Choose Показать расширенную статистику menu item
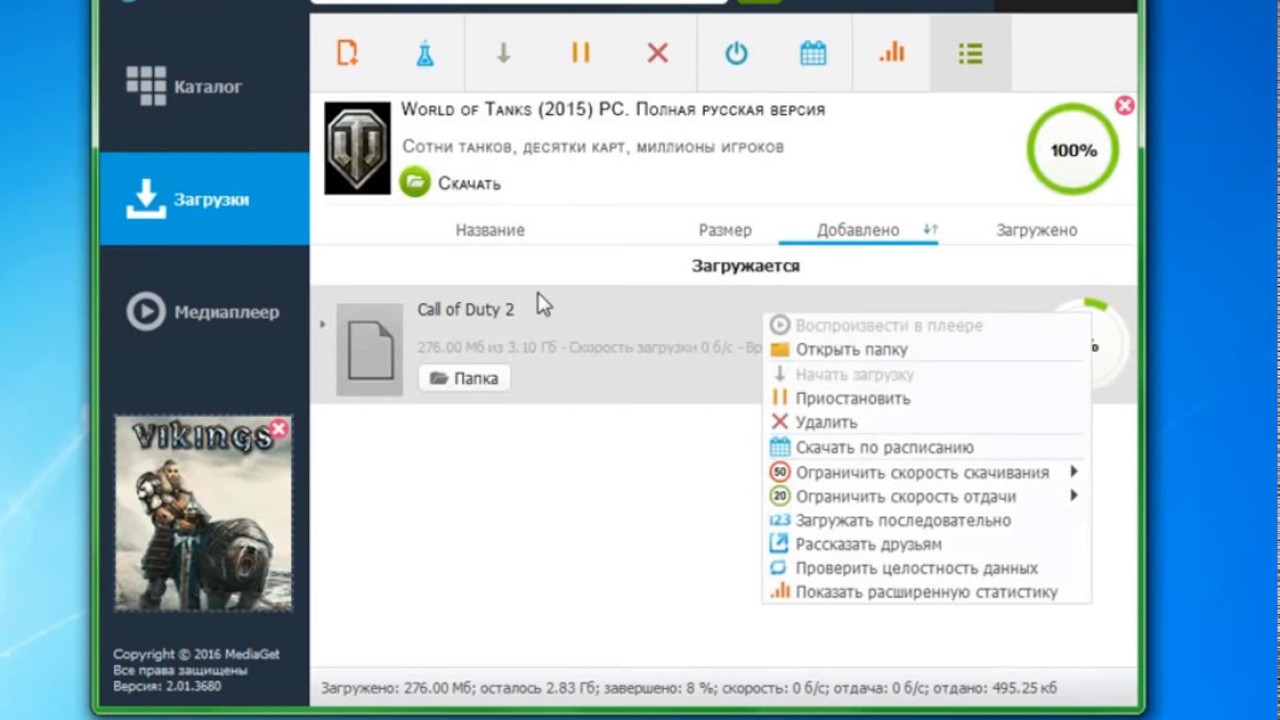Image resolution: width=1280 pixels, height=720 pixels. click(926, 592)
